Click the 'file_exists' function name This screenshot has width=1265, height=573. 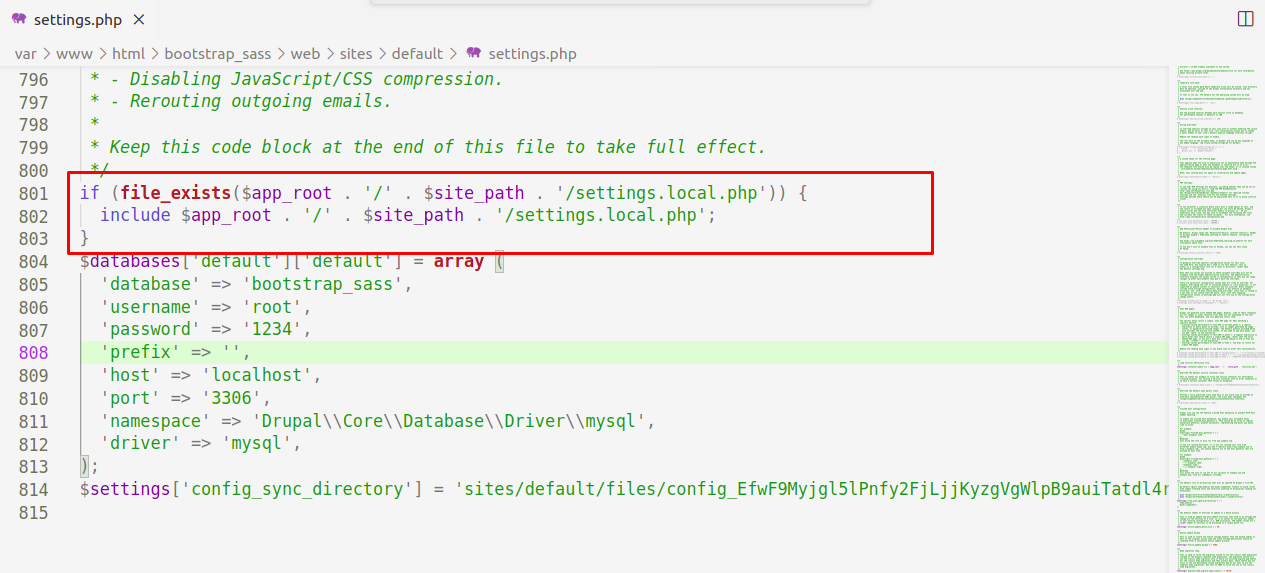(175, 192)
